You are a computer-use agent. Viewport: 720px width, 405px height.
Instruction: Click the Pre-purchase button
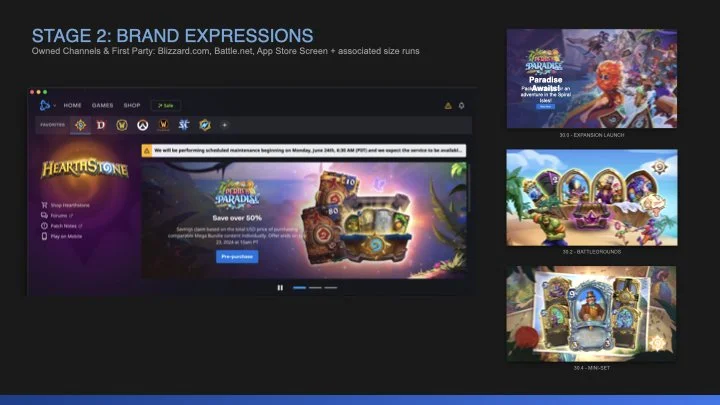point(237,257)
